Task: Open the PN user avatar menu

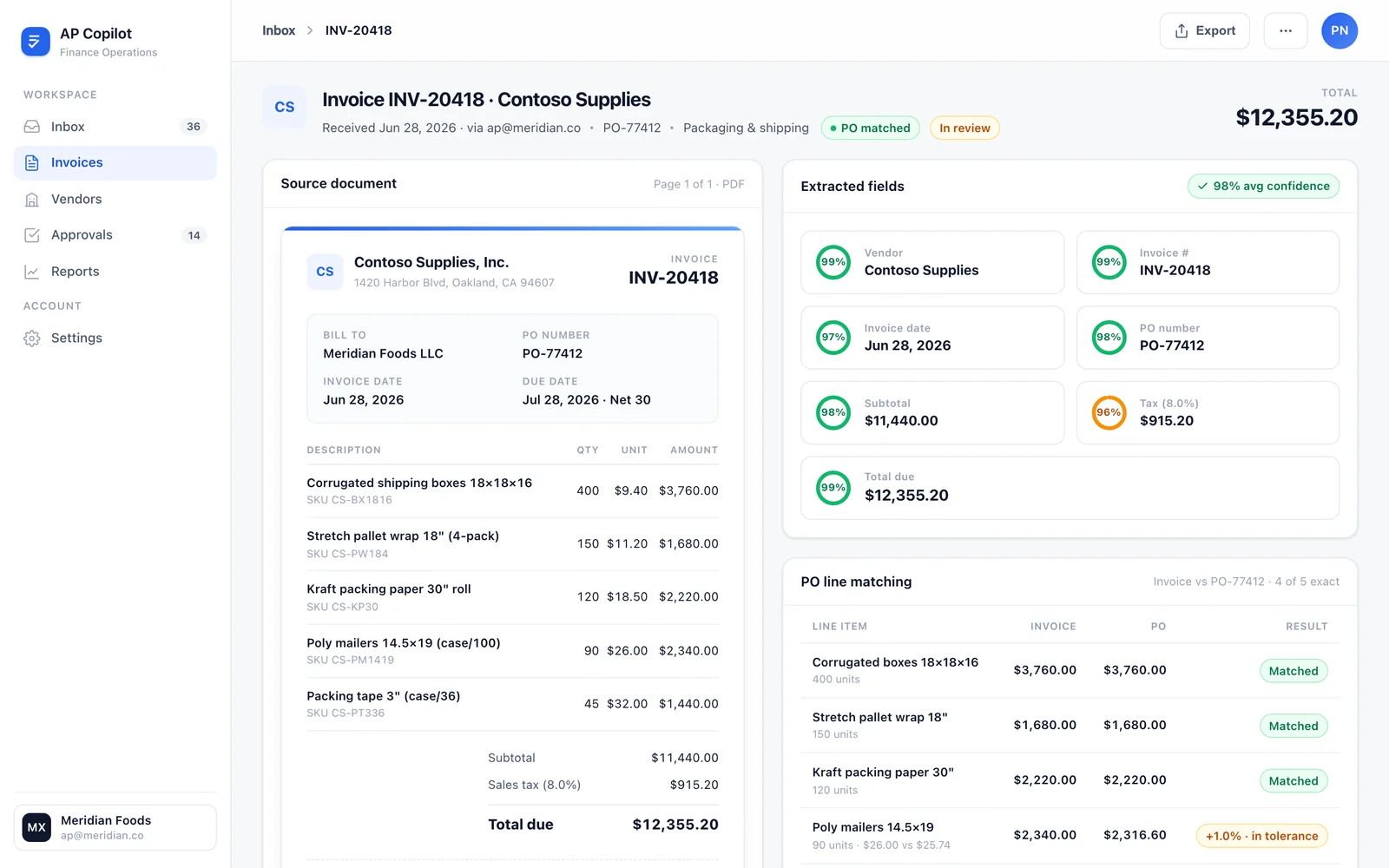Action: pyautogui.click(x=1340, y=30)
